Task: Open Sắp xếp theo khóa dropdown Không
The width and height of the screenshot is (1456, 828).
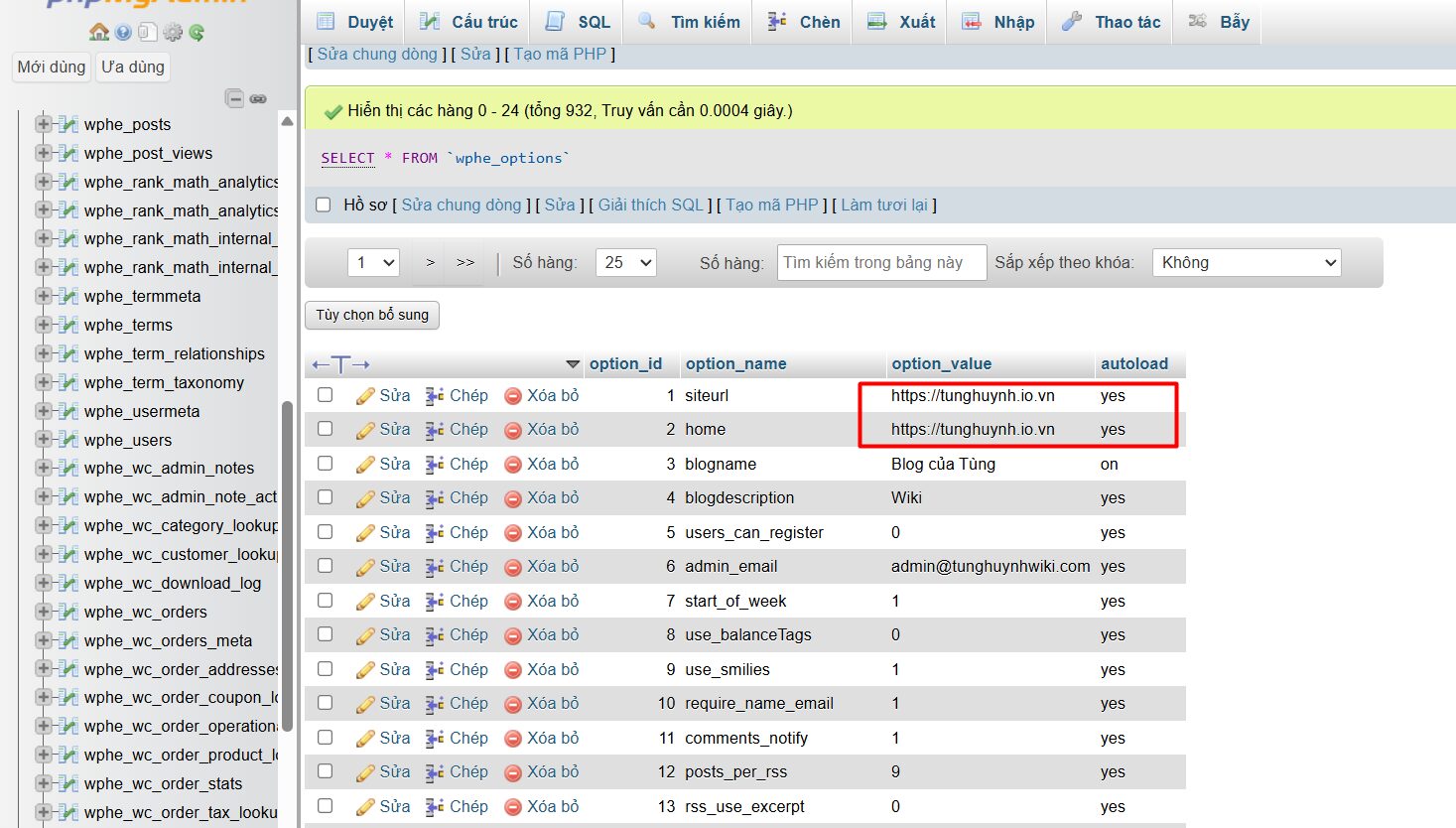Action: [x=1247, y=262]
